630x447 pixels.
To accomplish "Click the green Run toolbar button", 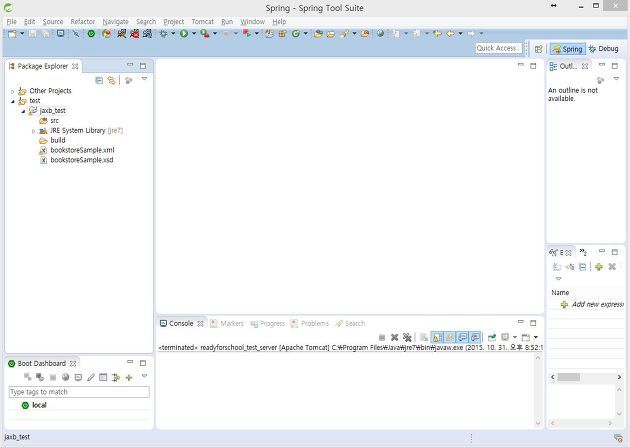I will 184,34.
